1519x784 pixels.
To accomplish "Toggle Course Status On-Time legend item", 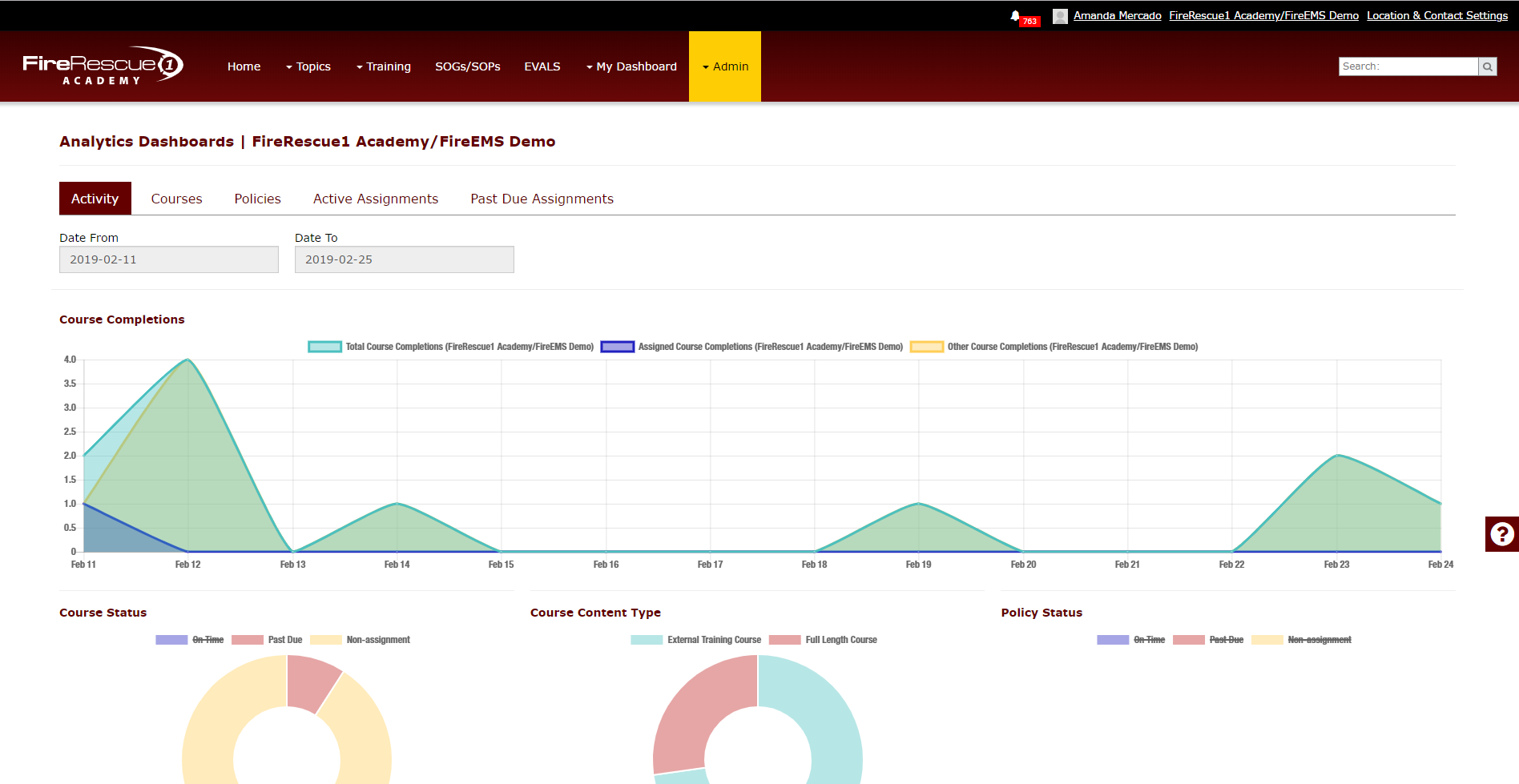I will (190, 640).
